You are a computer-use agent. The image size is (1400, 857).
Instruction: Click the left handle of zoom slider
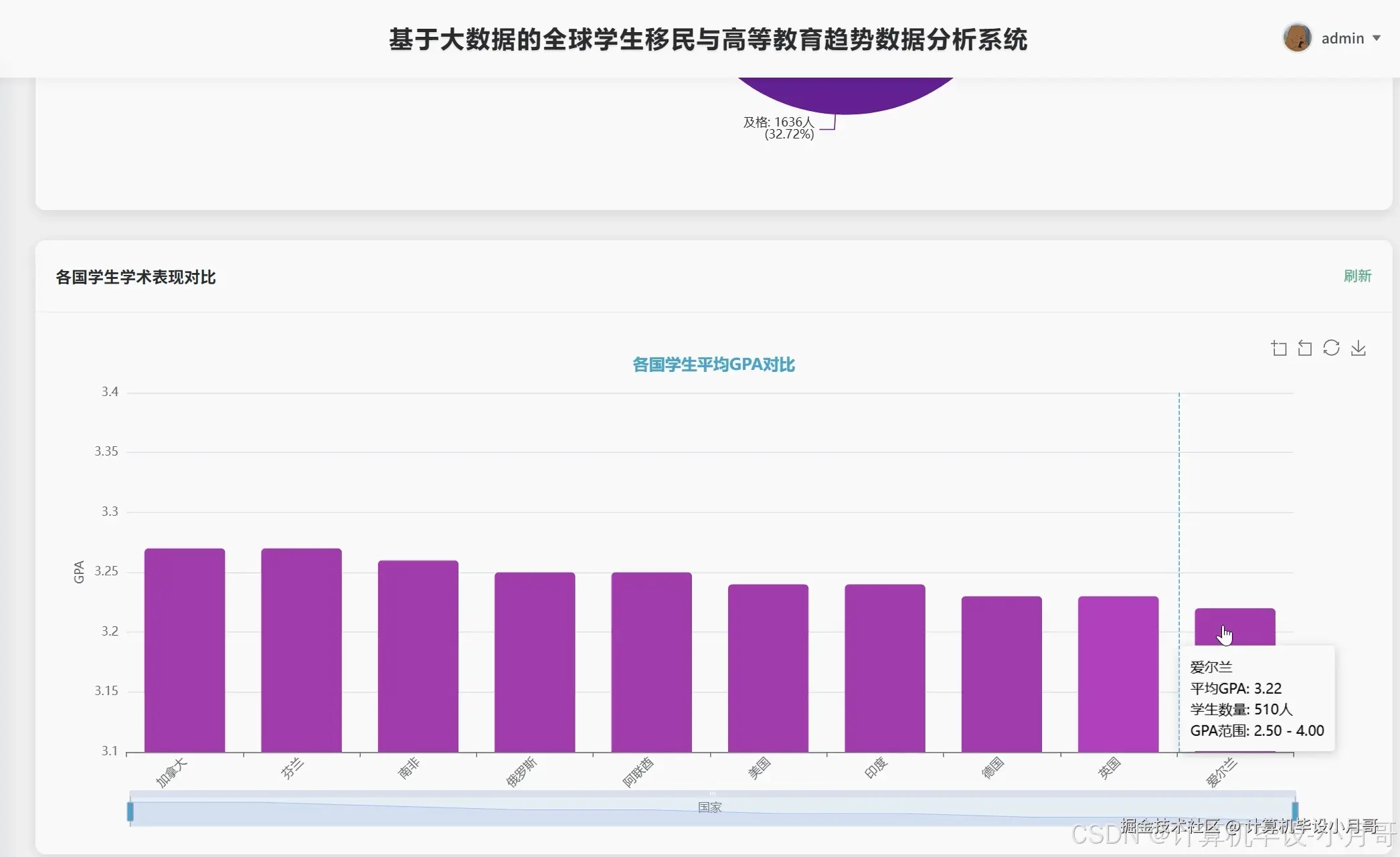point(130,812)
